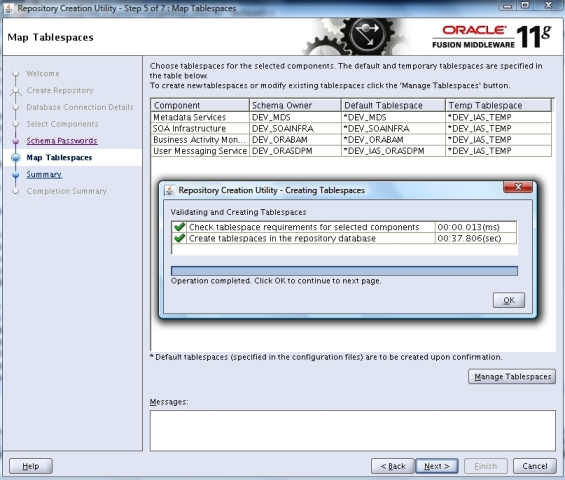The height and width of the screenshot is (480, 565).
Task: Click the Java icon in Creating Tablespaces title bar
Action: [x=169, y=190]
